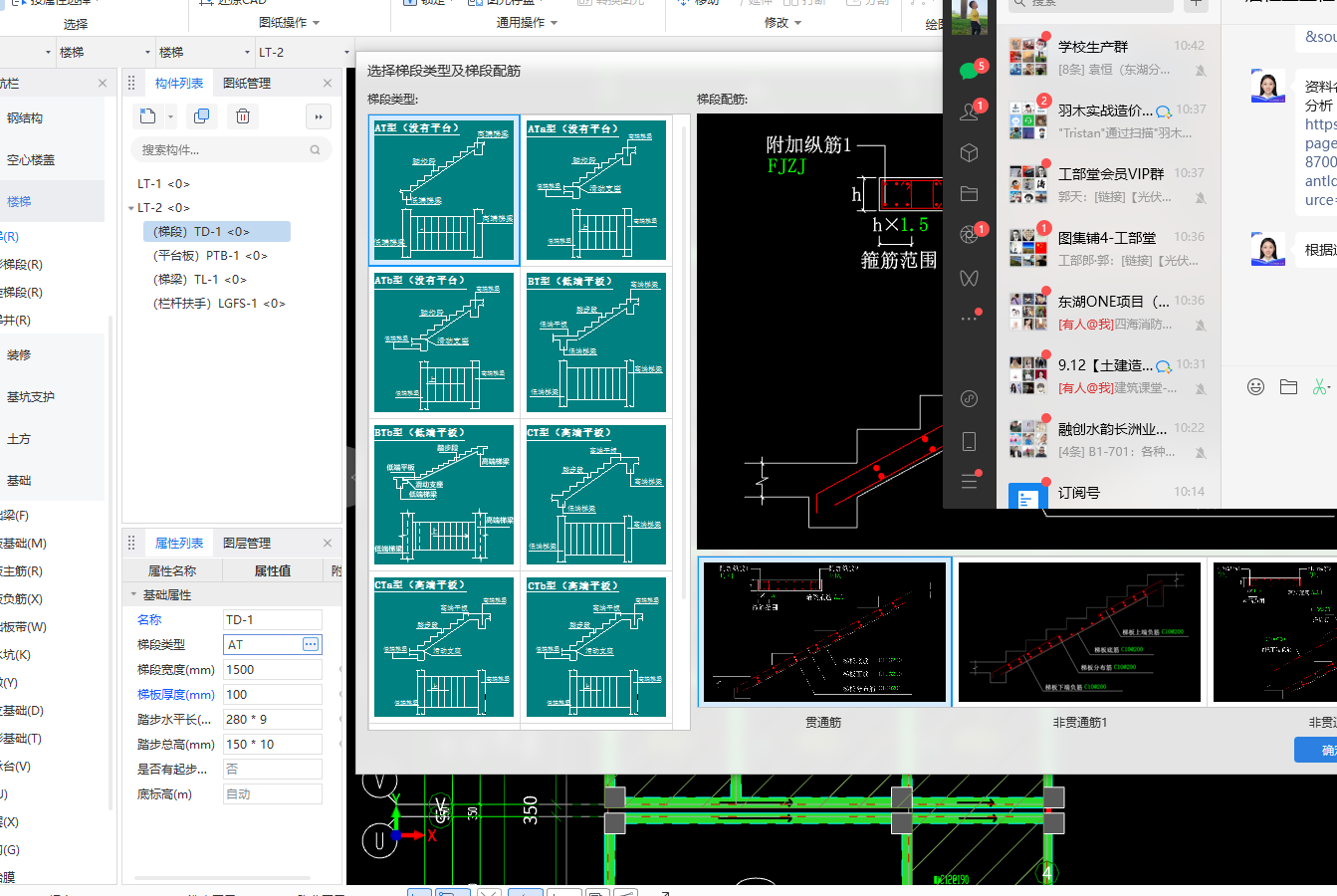Open the second 楼梯 dropdown
Viewport: 1337px width, 896px height.
pos(247,52)
